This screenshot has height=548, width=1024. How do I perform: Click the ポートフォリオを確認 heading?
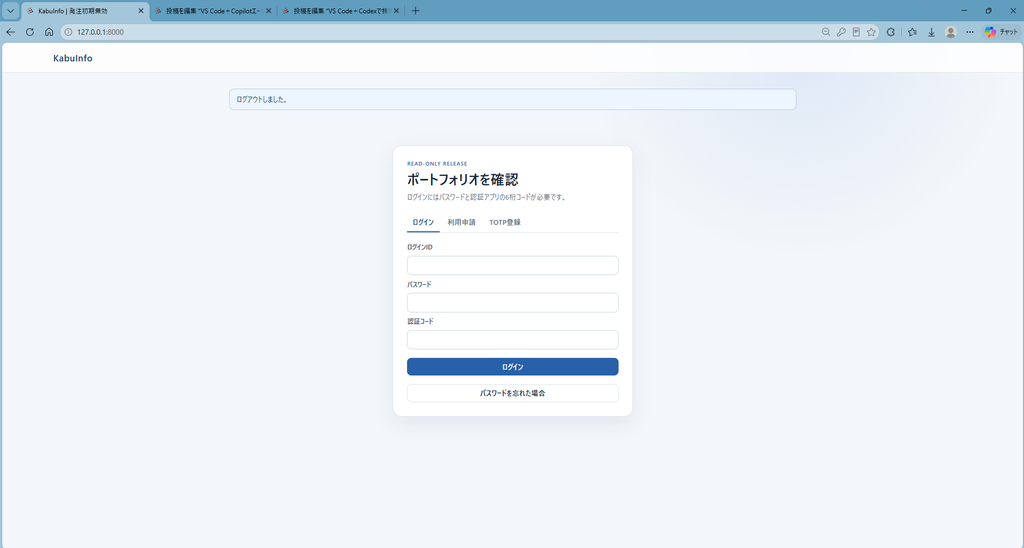tap(462, 180)
